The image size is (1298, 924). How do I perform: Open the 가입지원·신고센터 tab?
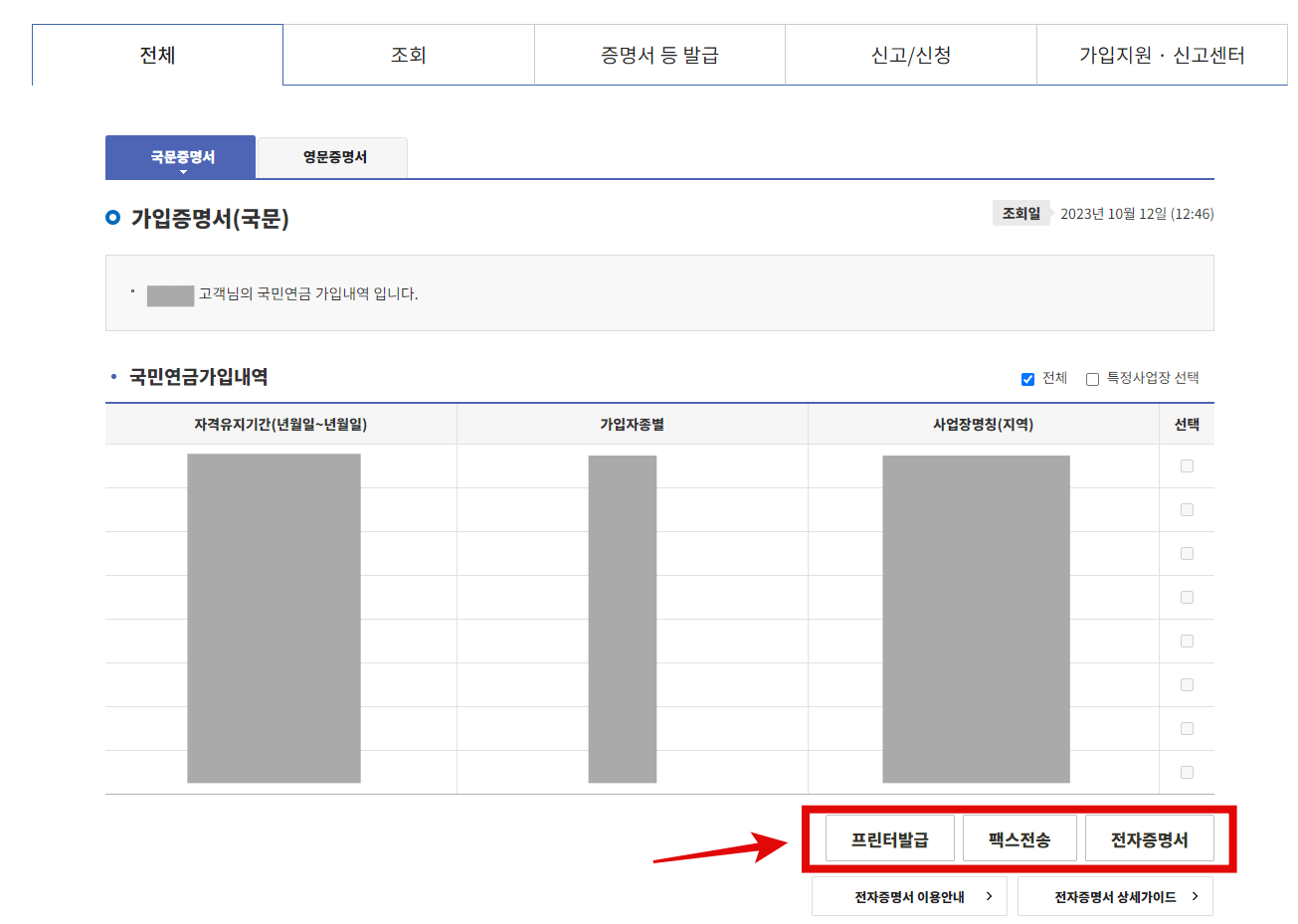click(x=1162, y=55)
